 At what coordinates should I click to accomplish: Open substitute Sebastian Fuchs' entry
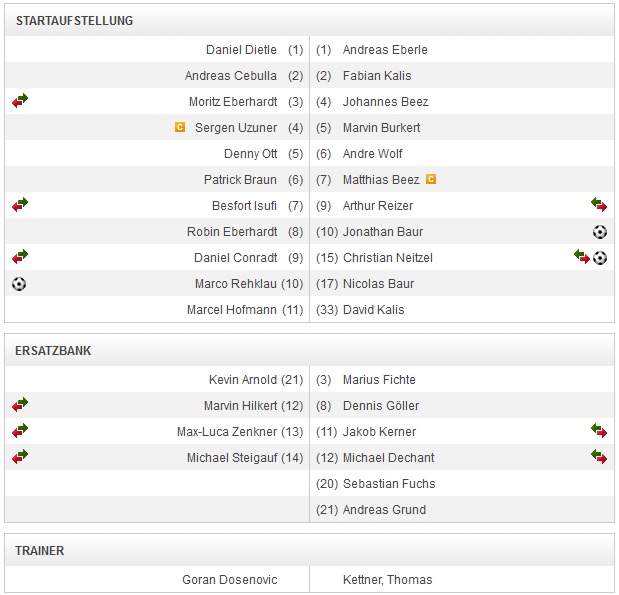389,483
